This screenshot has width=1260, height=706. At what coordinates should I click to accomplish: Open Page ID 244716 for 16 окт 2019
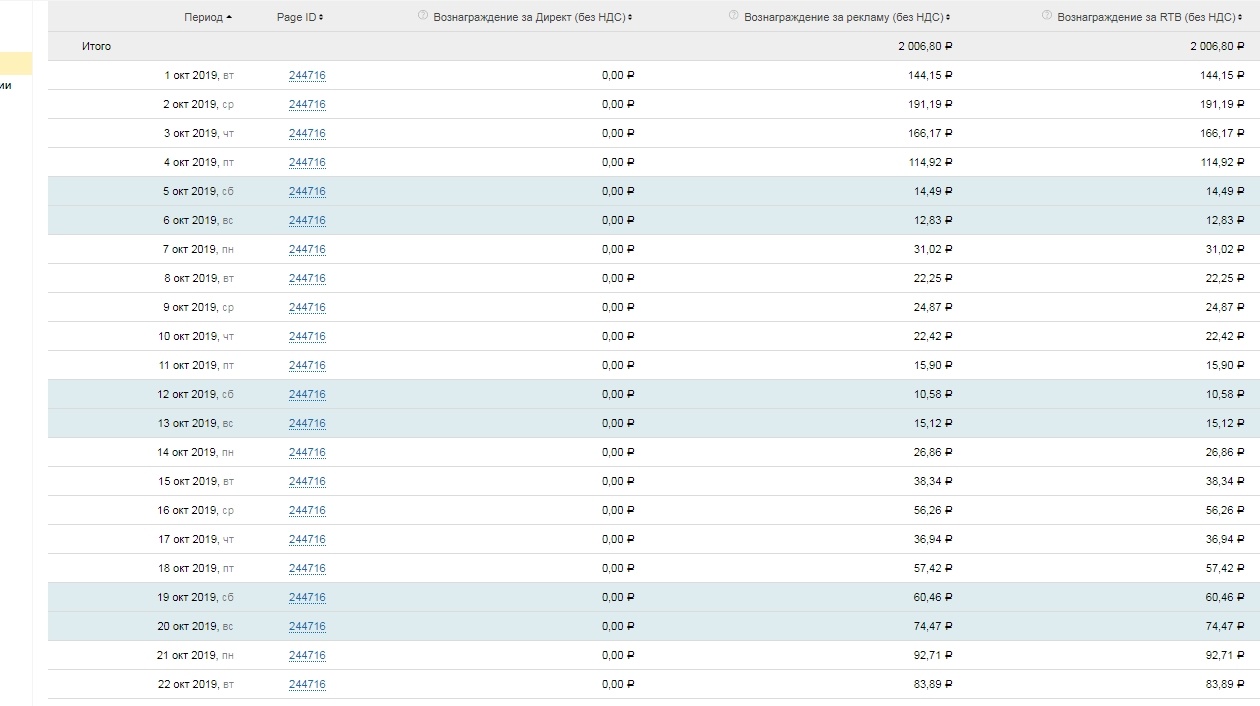307,510
